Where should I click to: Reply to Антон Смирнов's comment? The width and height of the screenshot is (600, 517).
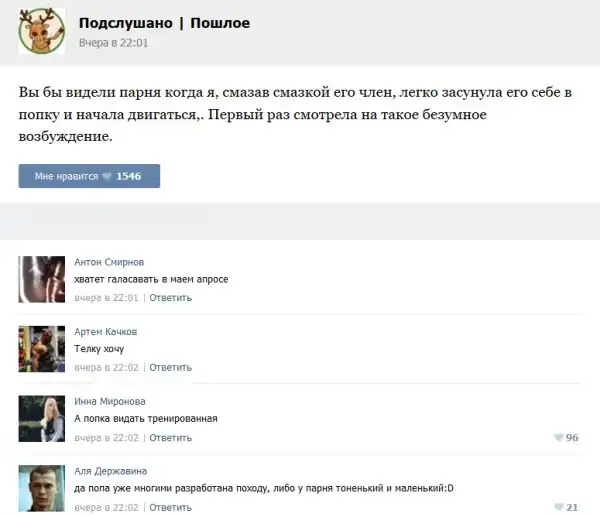pyautogui.click(x=170, y=298)
